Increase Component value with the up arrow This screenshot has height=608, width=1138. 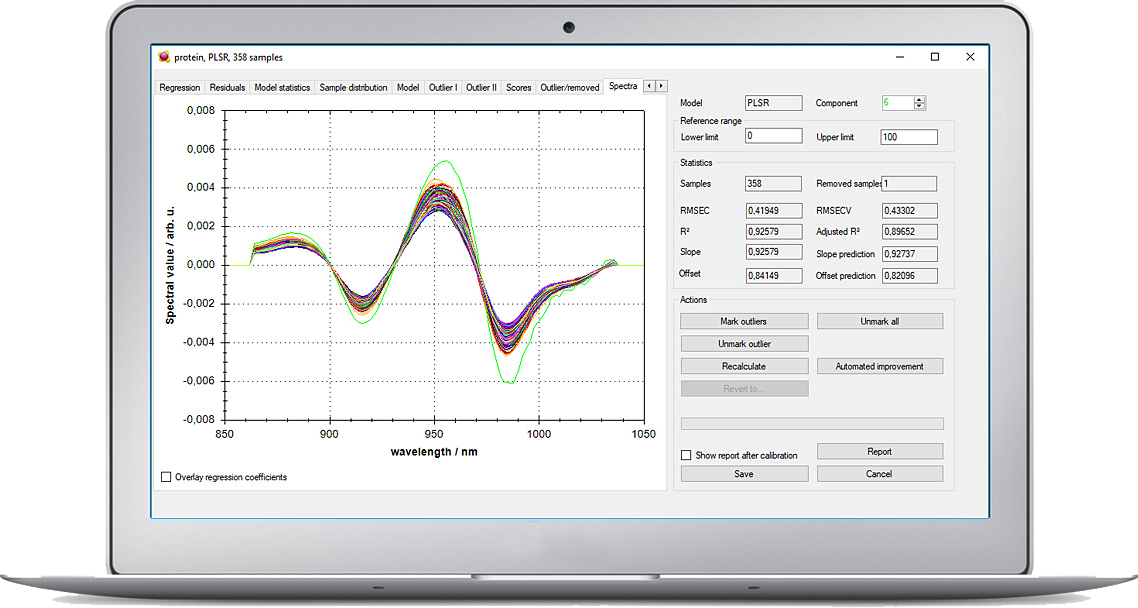point(920,99)
